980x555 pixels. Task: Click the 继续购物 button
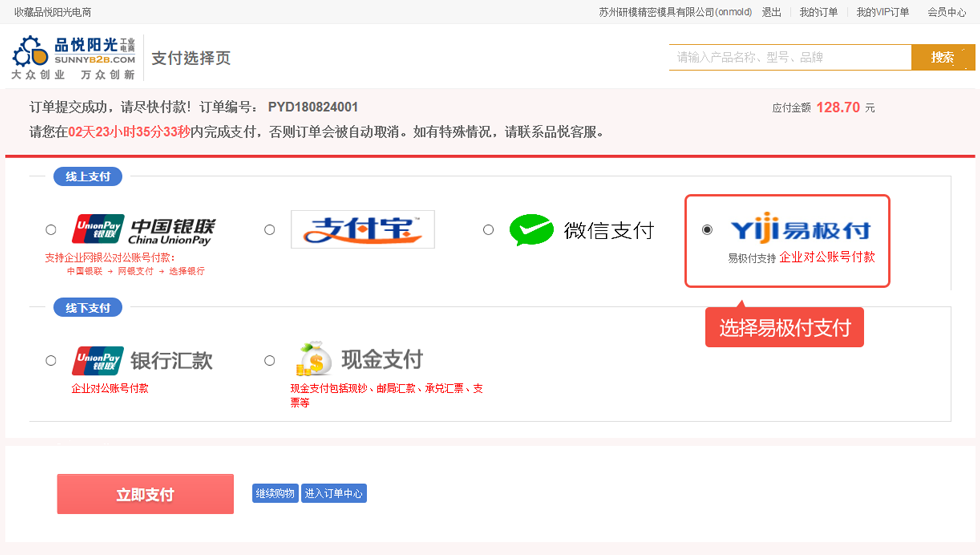pyautogui.click(x=275, y=493)
